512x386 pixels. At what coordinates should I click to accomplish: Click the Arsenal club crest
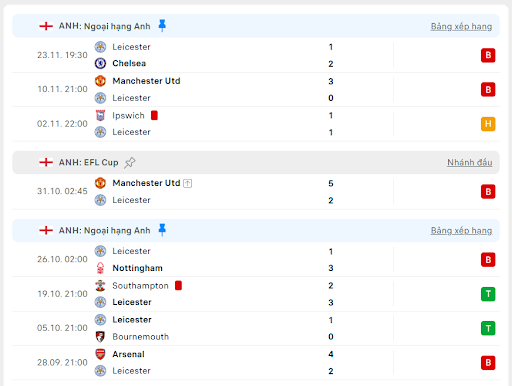(100, 354)
